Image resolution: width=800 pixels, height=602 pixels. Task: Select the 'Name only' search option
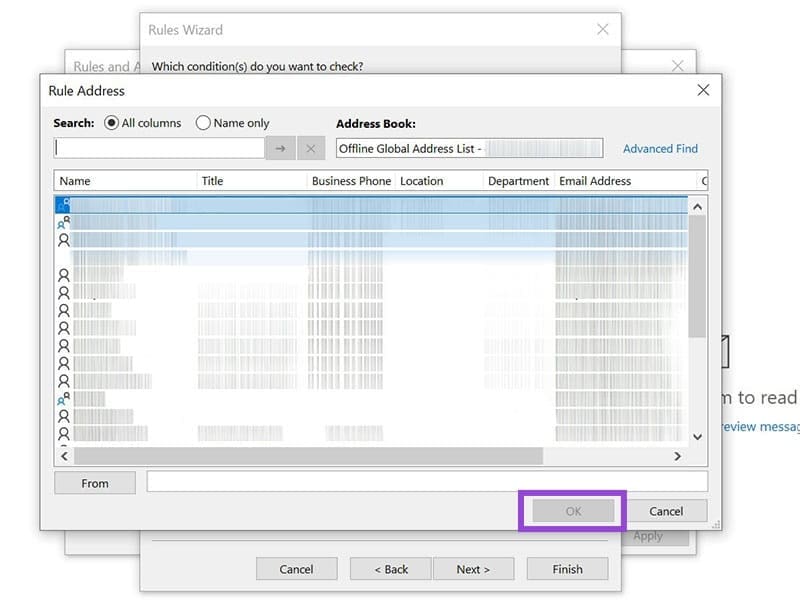pos(204,123)
